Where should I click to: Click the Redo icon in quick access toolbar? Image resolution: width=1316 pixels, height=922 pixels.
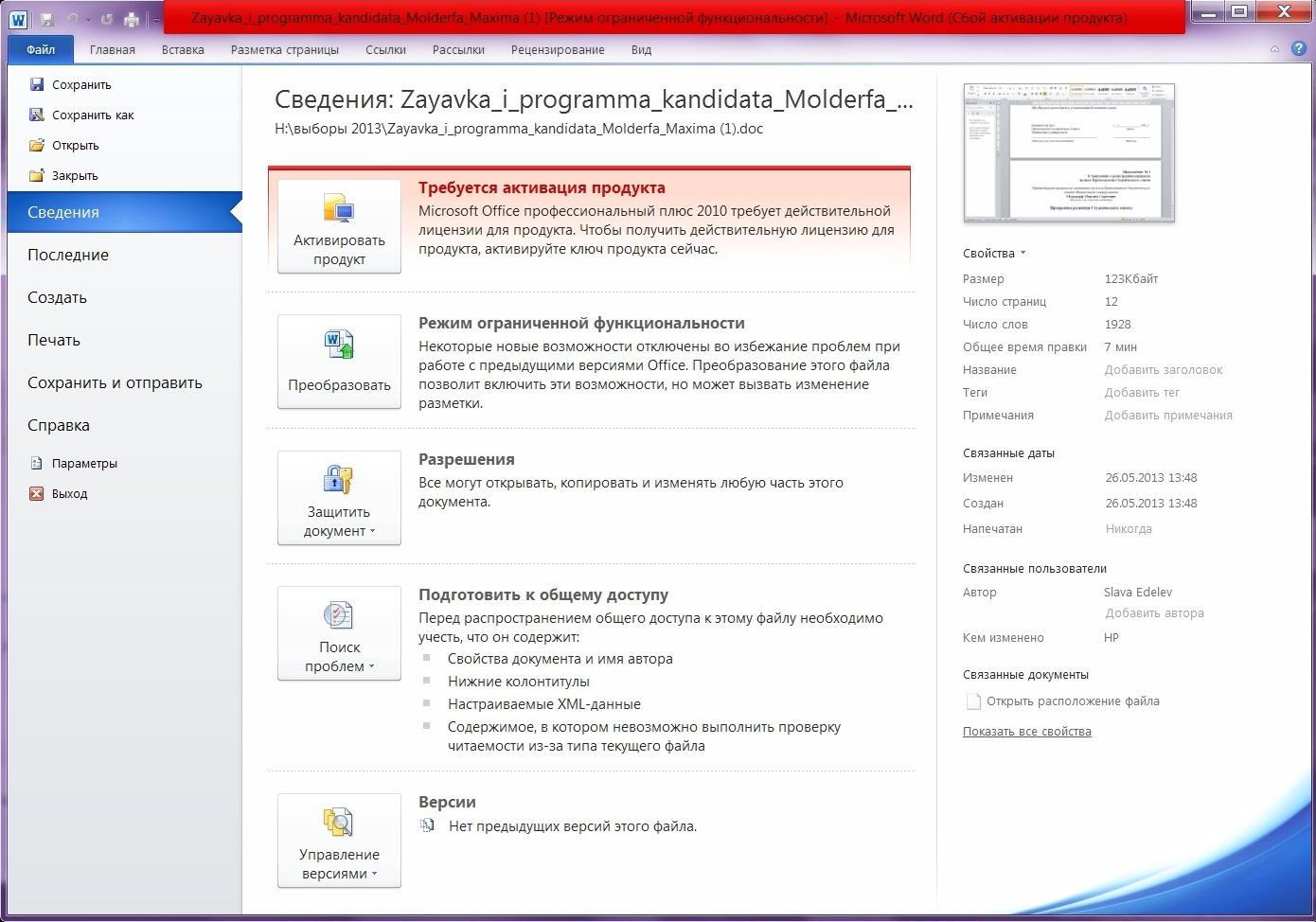point(107,19)
